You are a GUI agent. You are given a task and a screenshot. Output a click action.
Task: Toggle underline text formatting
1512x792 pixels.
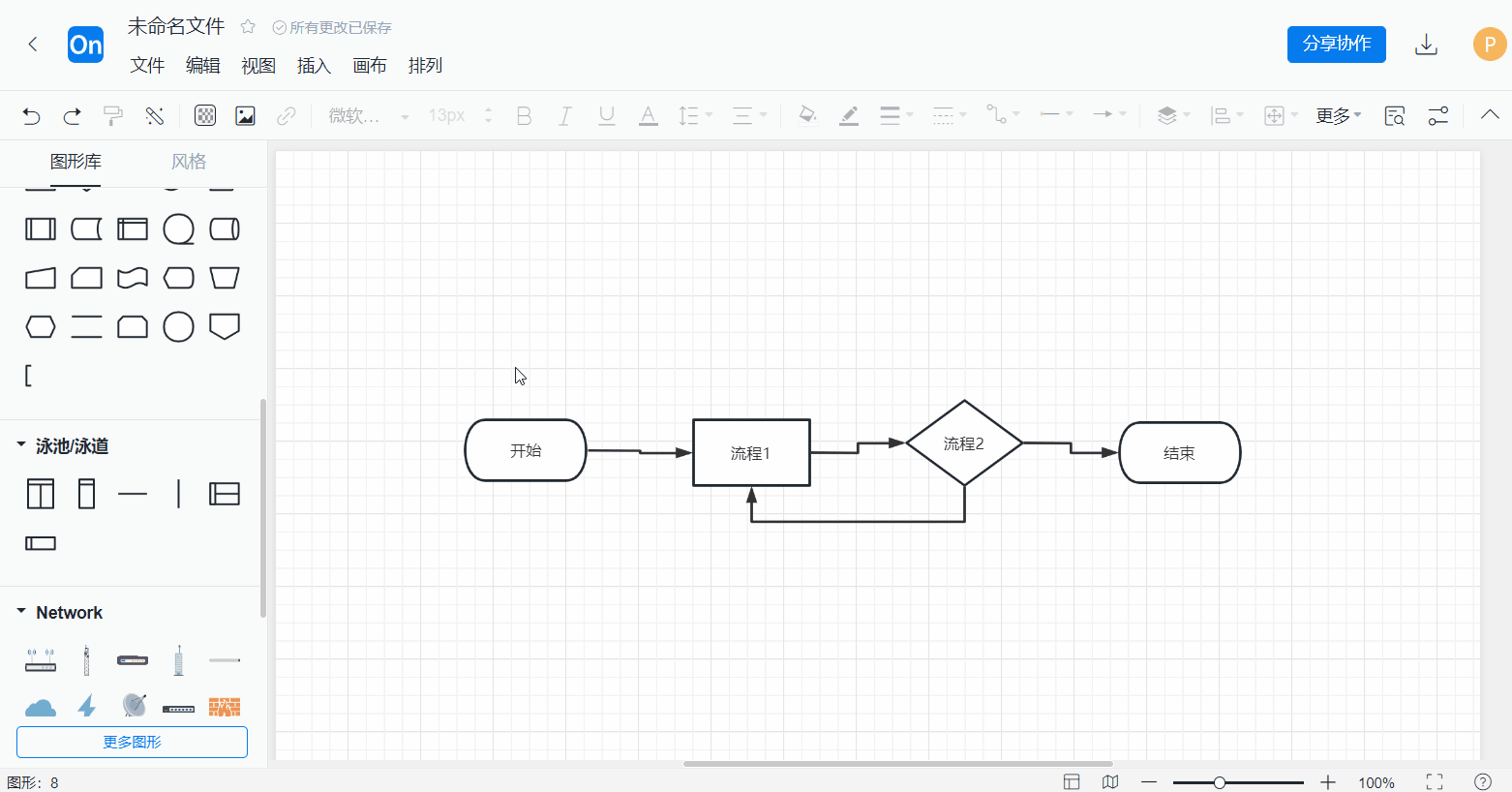(x=607, y=116)
